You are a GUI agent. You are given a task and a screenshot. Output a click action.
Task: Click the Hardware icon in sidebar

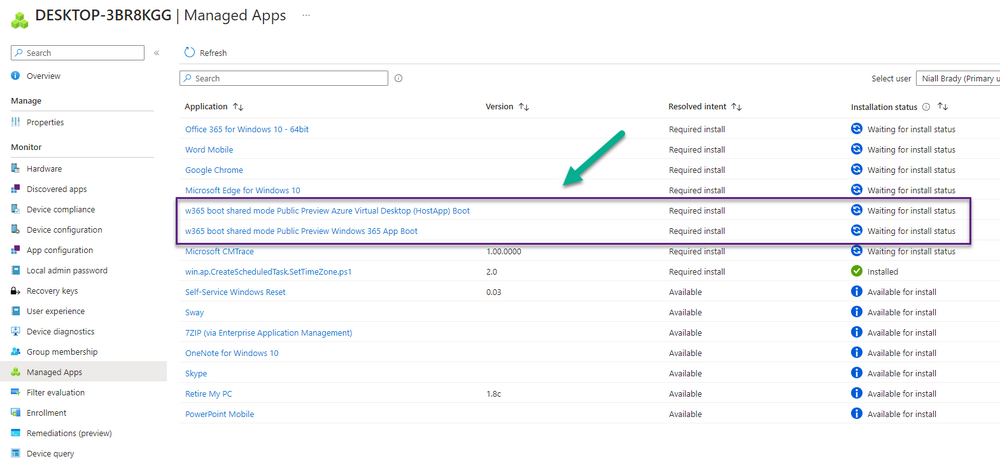[16, 169]
